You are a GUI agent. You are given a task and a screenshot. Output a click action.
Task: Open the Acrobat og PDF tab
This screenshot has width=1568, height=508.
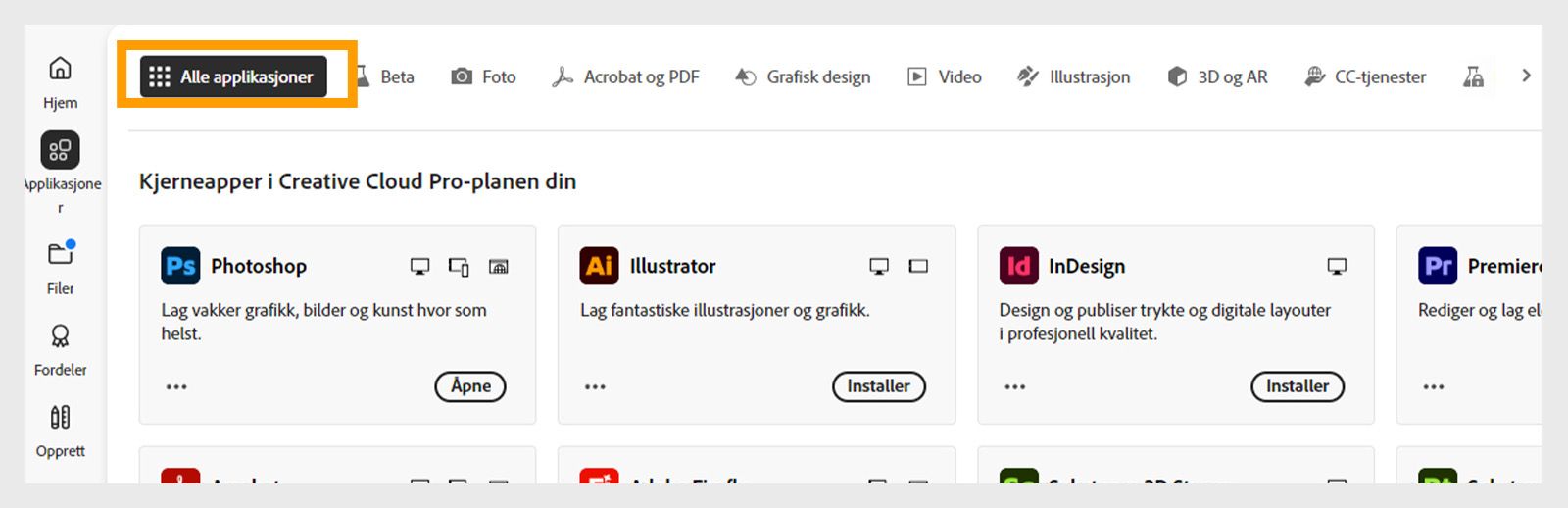coord(625,76)
